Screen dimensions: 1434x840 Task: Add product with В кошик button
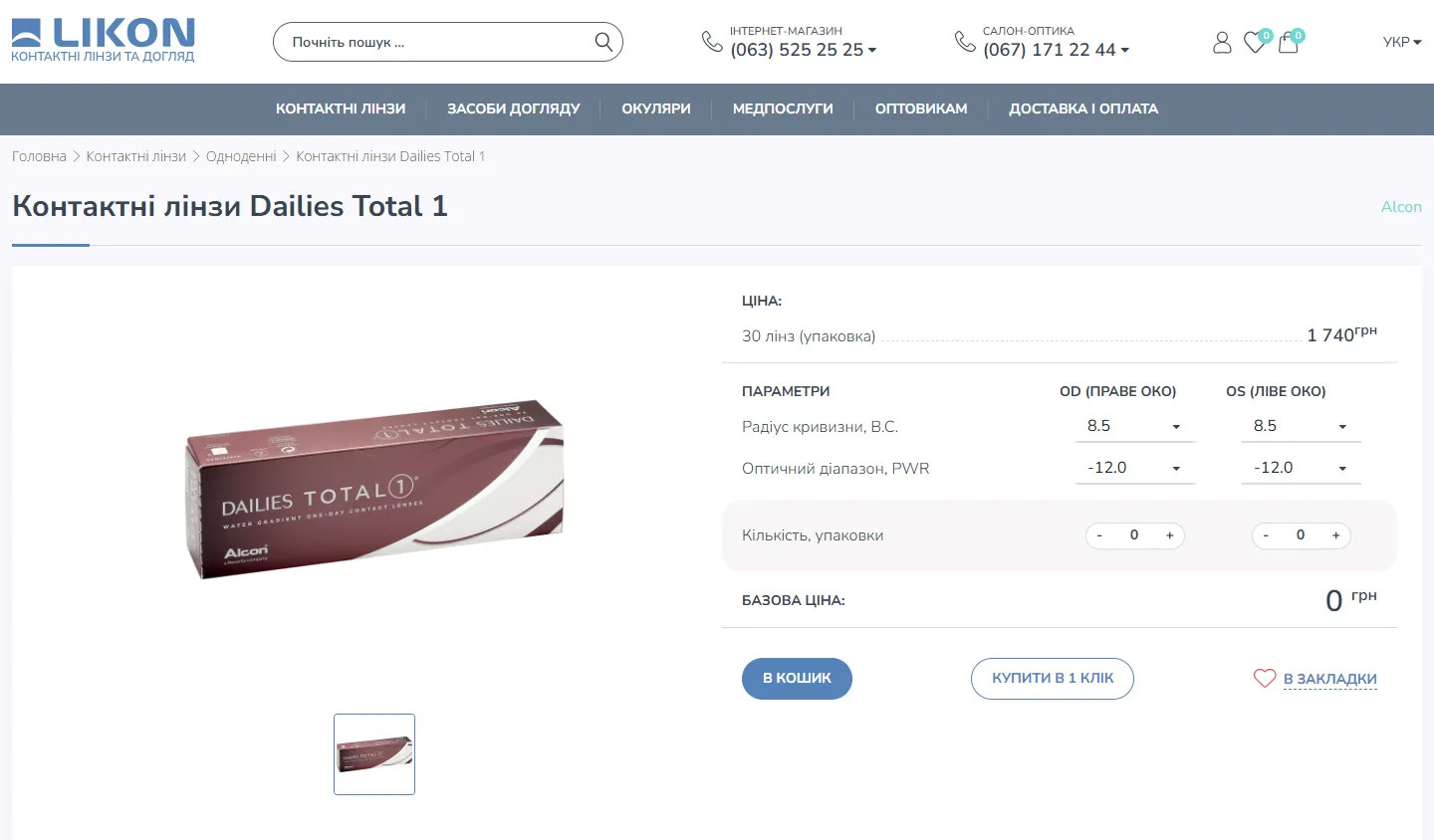click(x=797, y=679)
